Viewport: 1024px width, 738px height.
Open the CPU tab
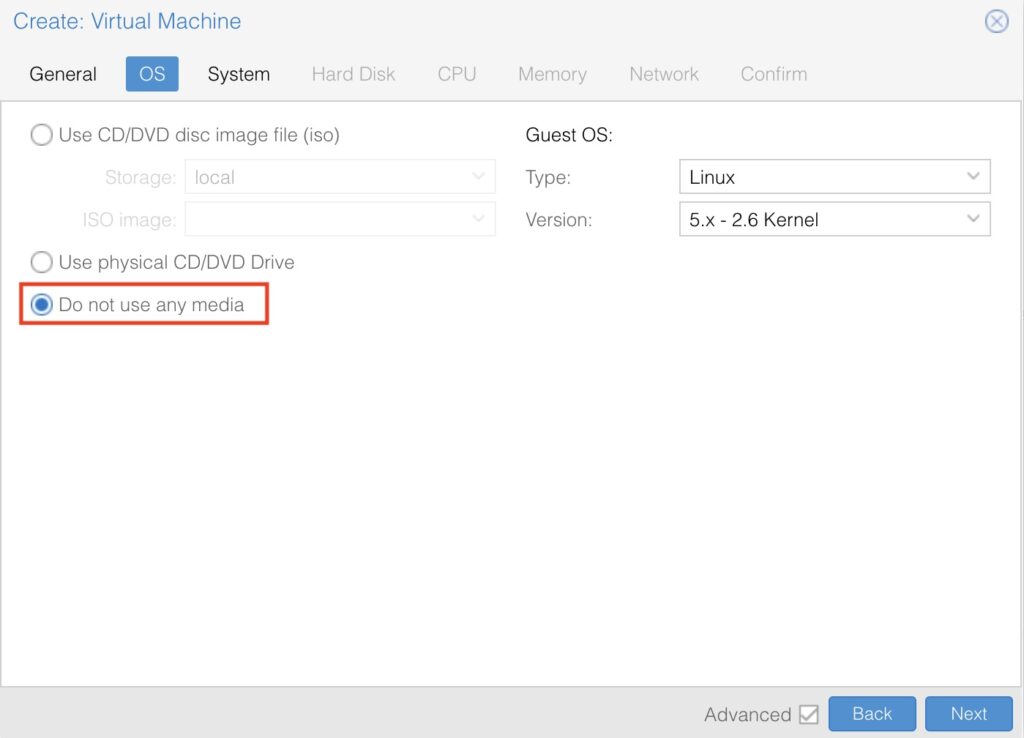click(456, 74)
